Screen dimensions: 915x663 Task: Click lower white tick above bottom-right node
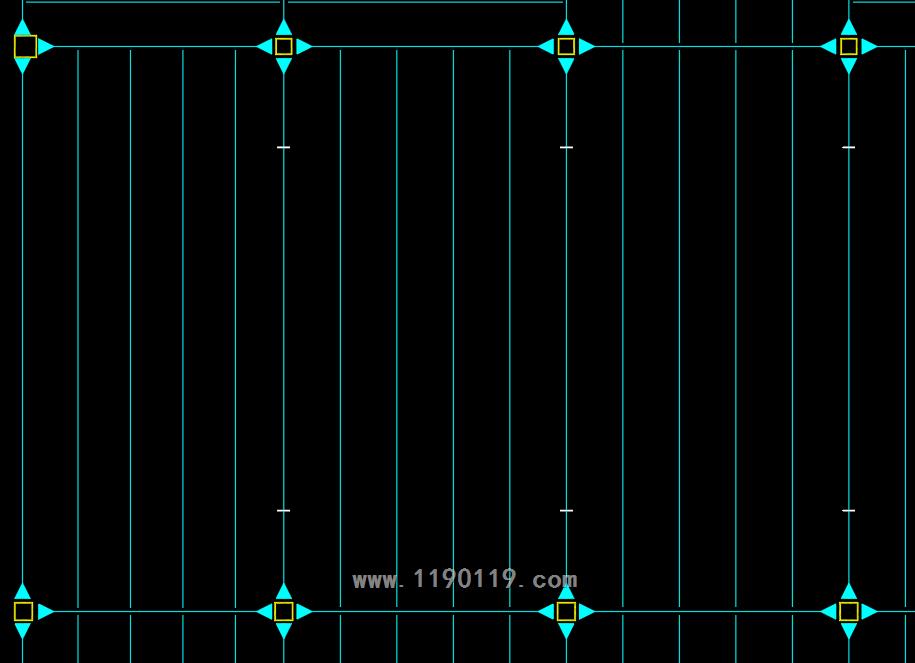[x=848, y=511]
